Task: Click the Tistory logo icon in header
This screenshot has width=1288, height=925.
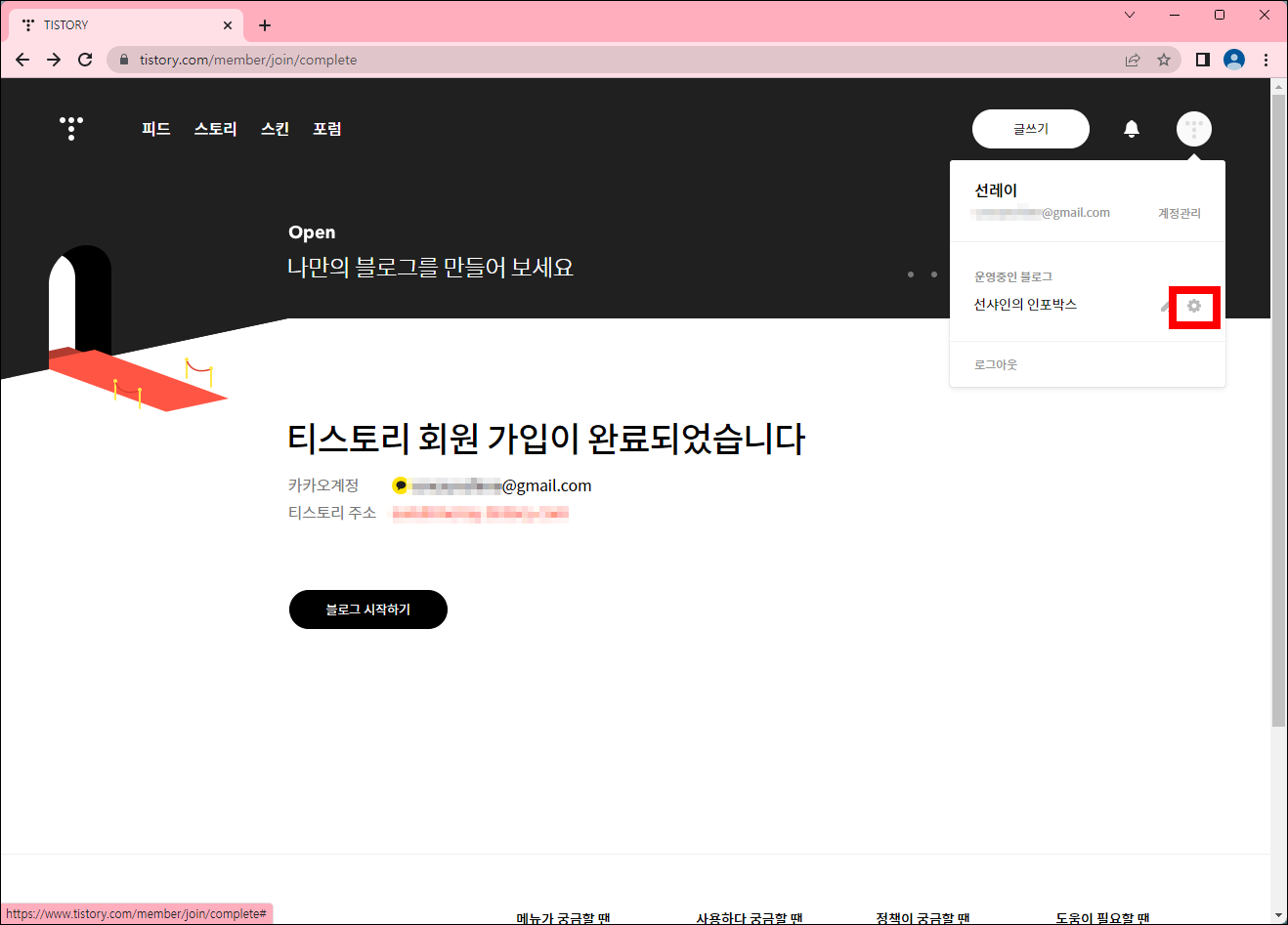Action: point(71,129)
